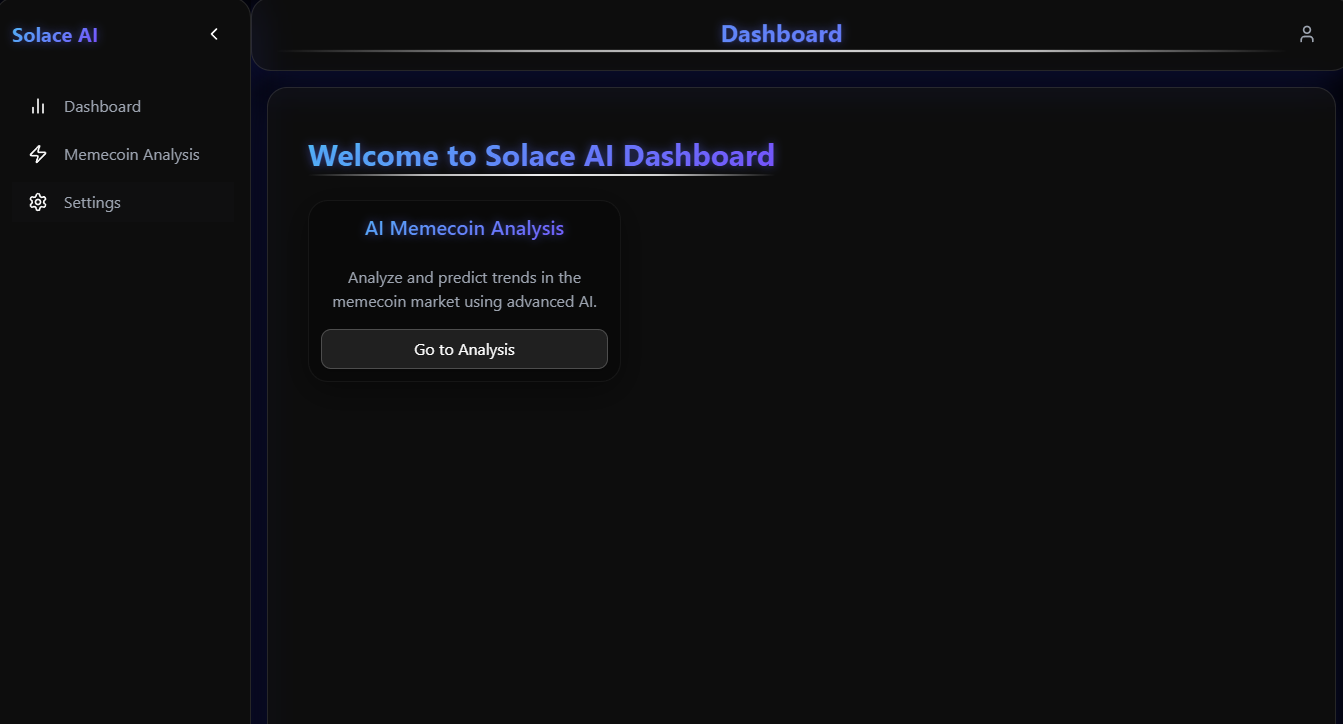The height and width of the screenshot is (724, 1343).
Task: Select Dashboard from the sidebar menu
Action: (102, 106)
